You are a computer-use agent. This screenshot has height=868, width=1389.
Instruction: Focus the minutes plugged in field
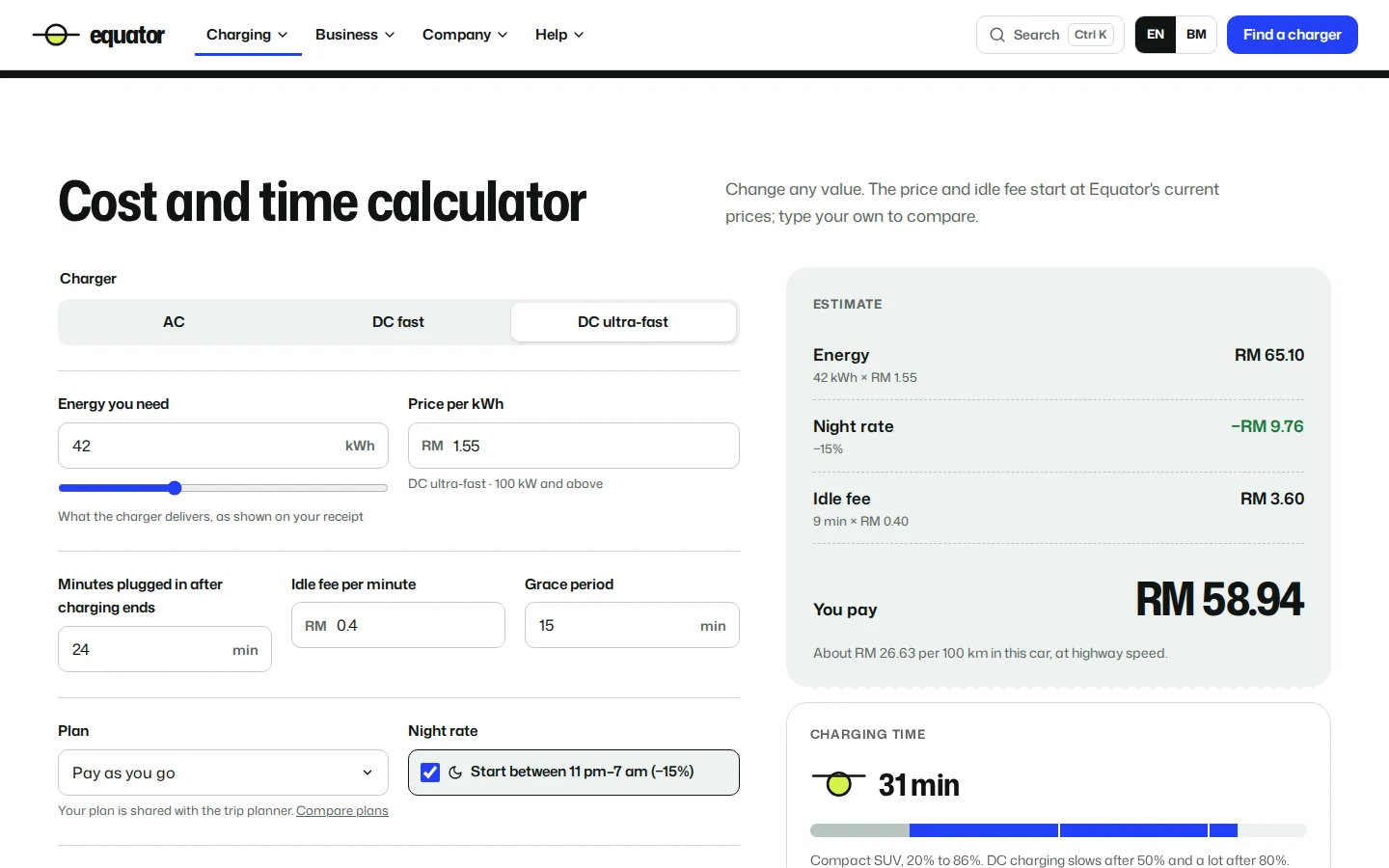click(165, 649)
